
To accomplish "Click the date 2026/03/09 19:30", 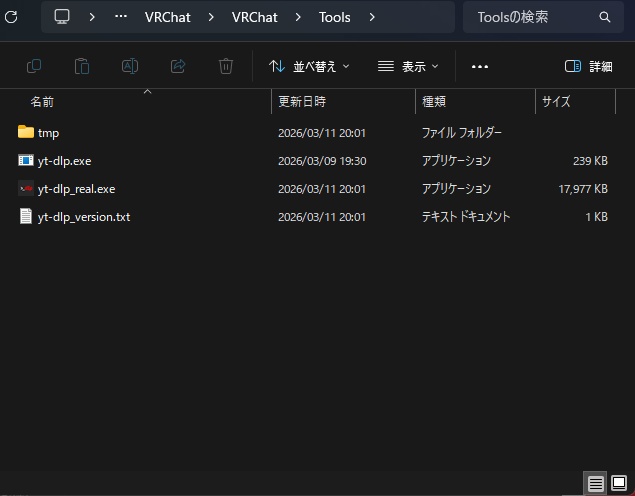I will point(322,161).
